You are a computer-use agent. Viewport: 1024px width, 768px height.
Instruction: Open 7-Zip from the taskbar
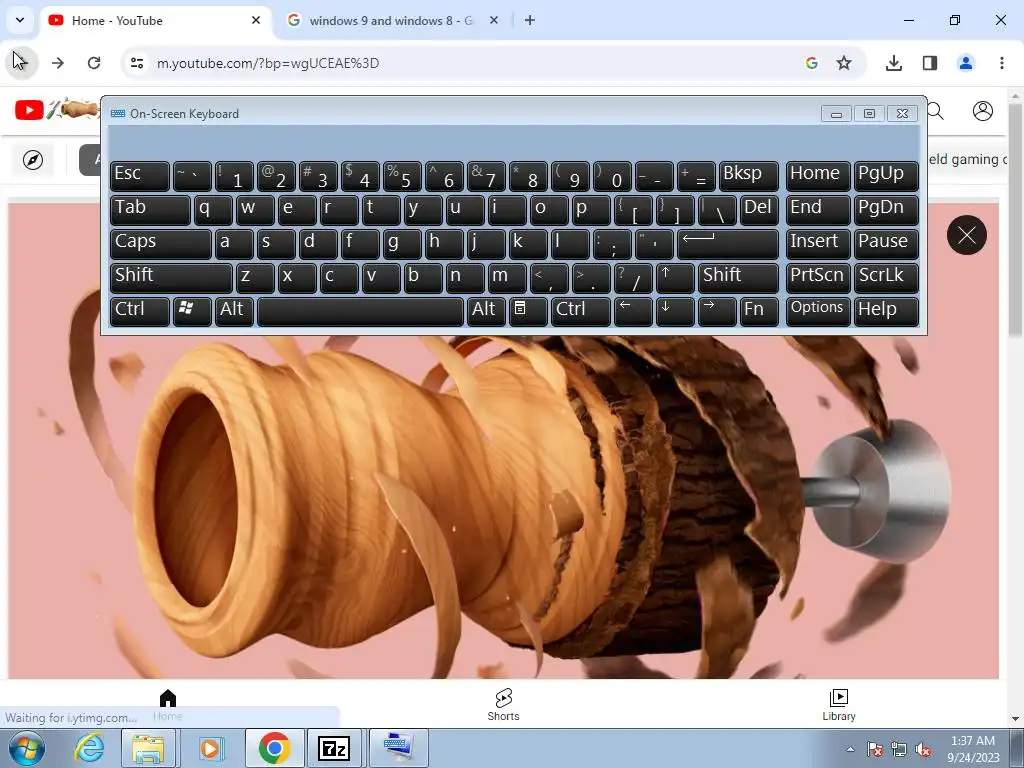[x=334, y=748]
